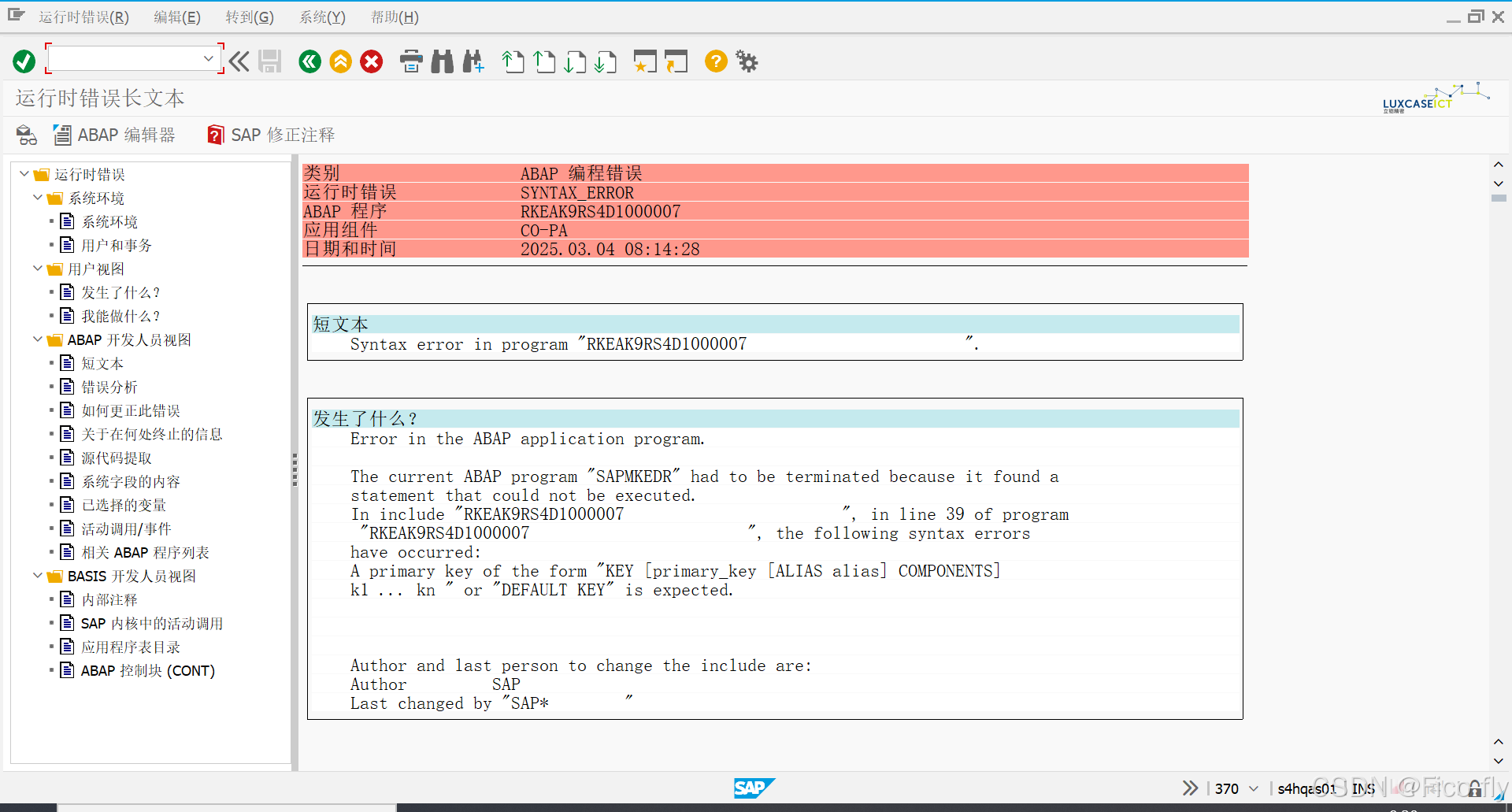Image resolution: width=1512 pixels, height=812 pixels.
Task: Click the scroll-down arrow at bottom right
Action: tap(1498, 761)
